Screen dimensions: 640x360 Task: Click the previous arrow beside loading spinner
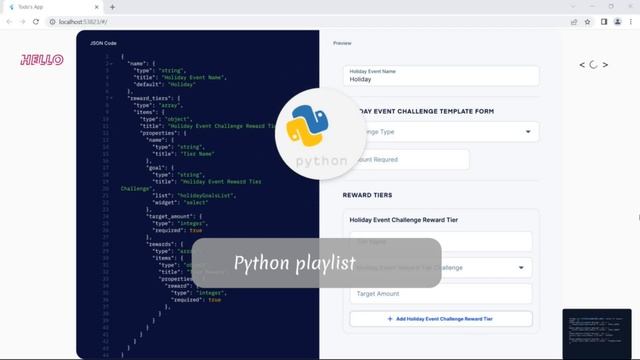pyautogui.click(x=582, y=64)
